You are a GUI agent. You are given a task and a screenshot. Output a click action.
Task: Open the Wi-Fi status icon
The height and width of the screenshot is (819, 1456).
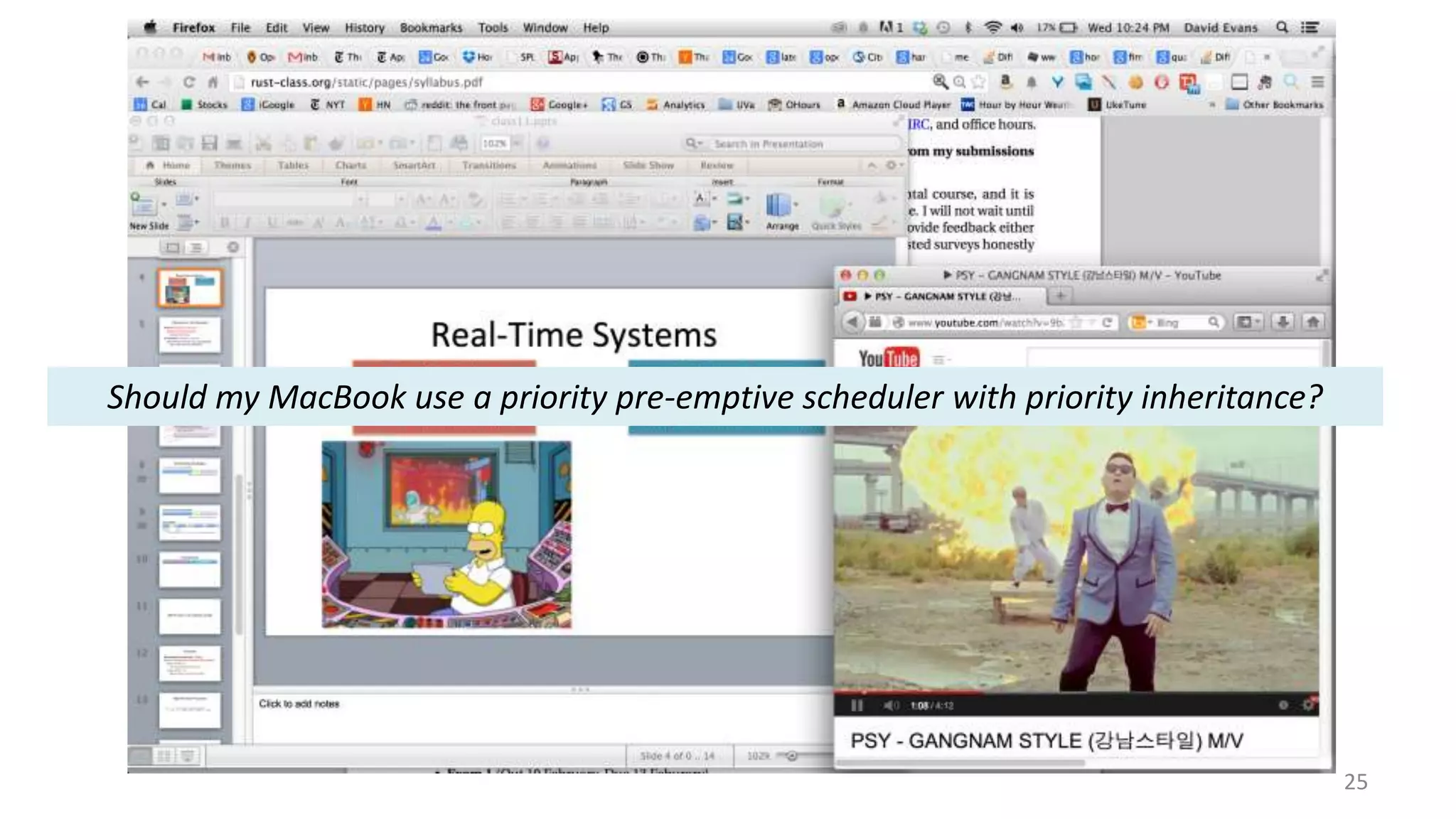(x=992, y=28)
